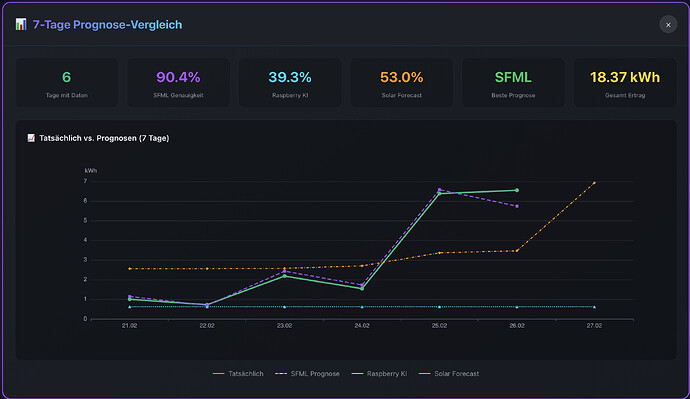Select the 39.3% Raspberry KI card

(x=290, y=83)
